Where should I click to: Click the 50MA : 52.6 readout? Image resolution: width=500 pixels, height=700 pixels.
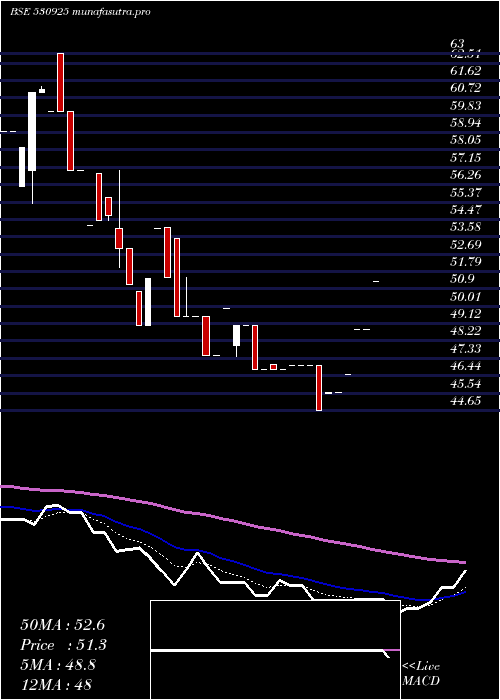(62, 625)
